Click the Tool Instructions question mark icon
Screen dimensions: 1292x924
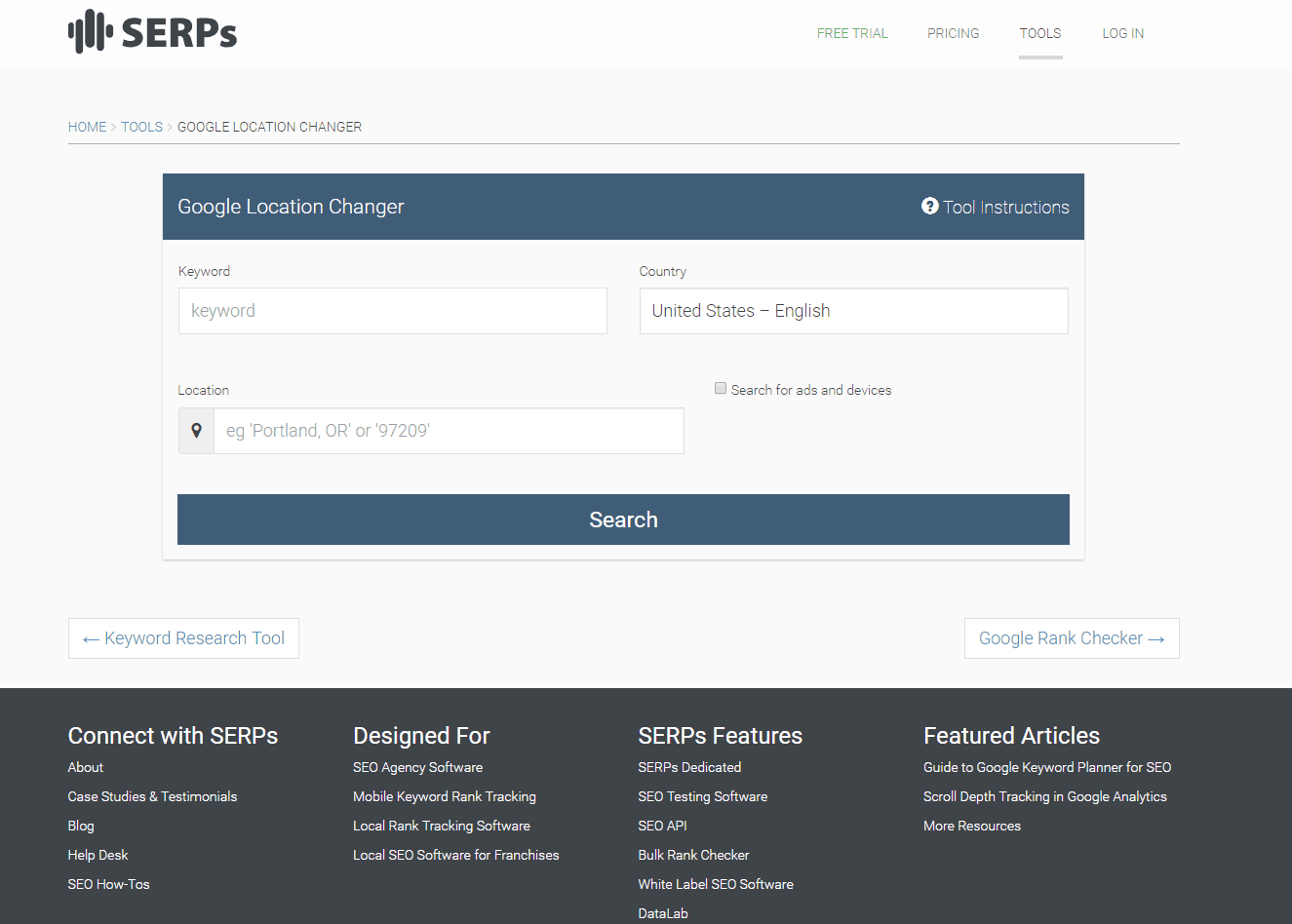click(x=930, y=207)
